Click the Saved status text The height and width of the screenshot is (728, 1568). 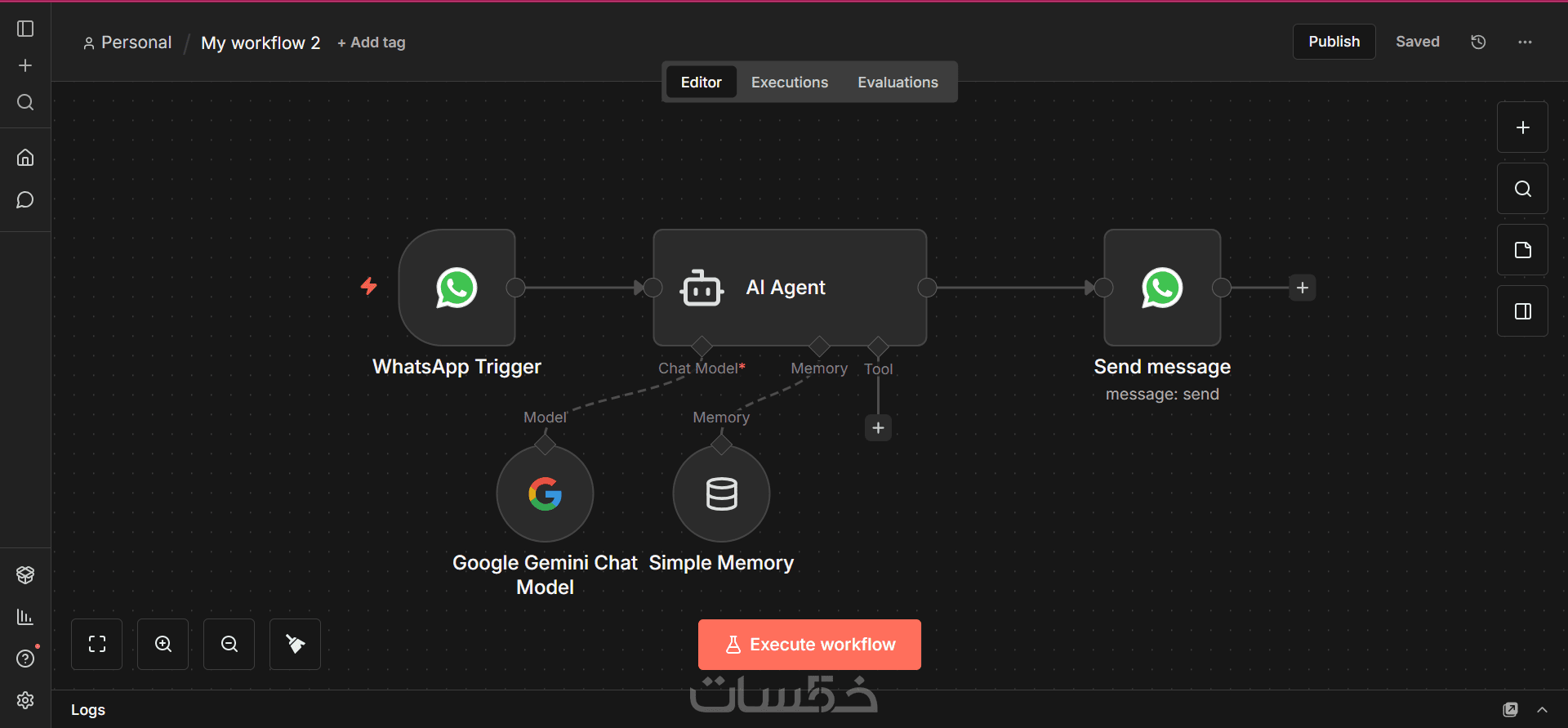(1418, 42)
